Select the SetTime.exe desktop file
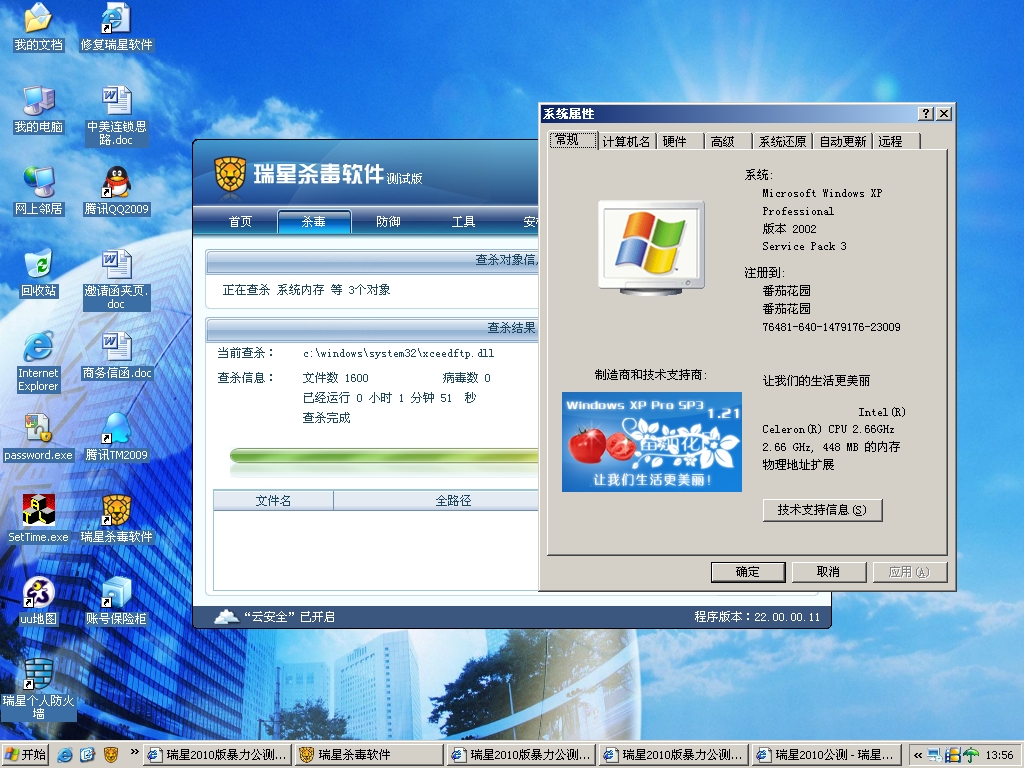The image size is (1024, 768). (38, 520)
